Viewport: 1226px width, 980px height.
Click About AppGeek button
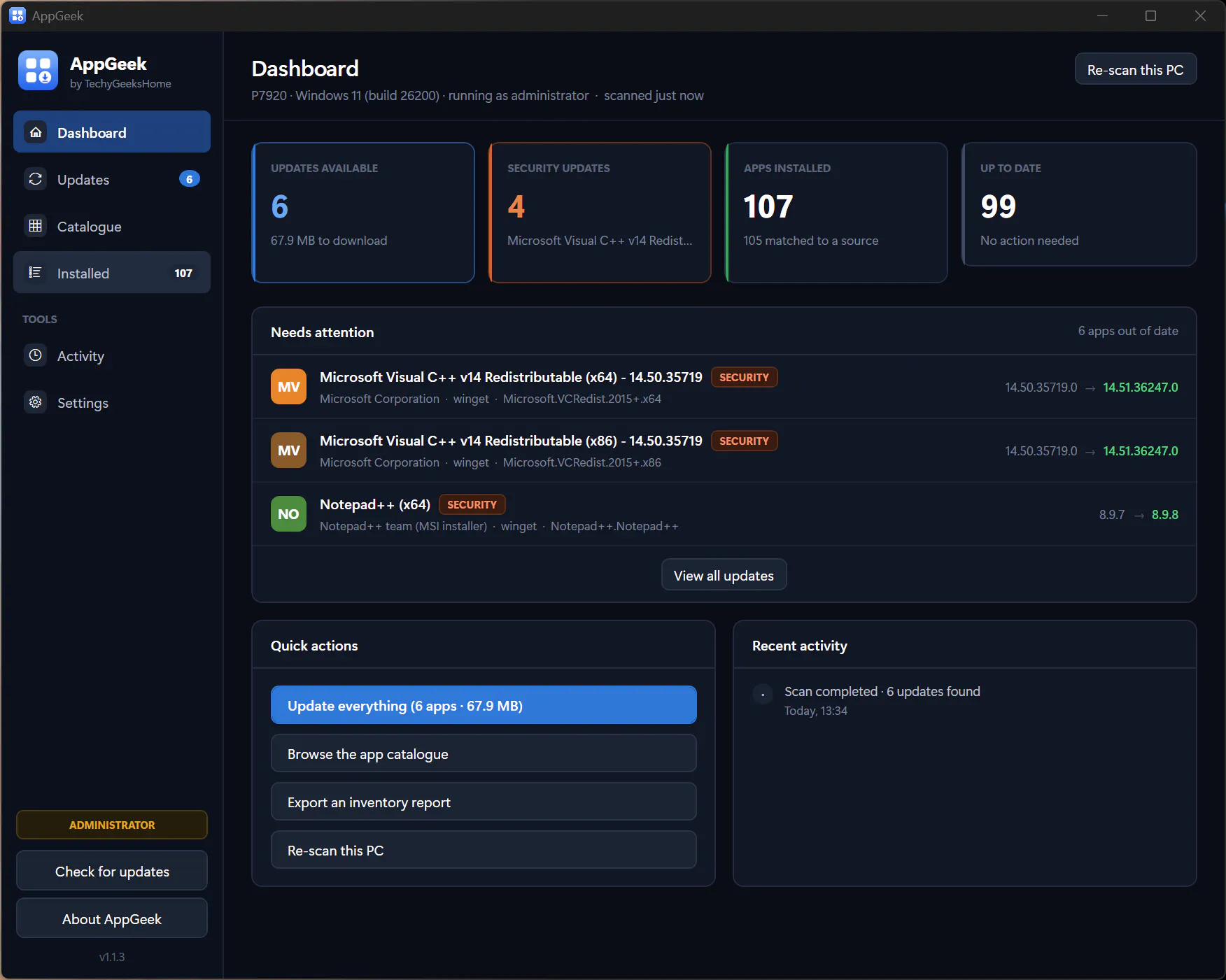(x=112, y=918)
